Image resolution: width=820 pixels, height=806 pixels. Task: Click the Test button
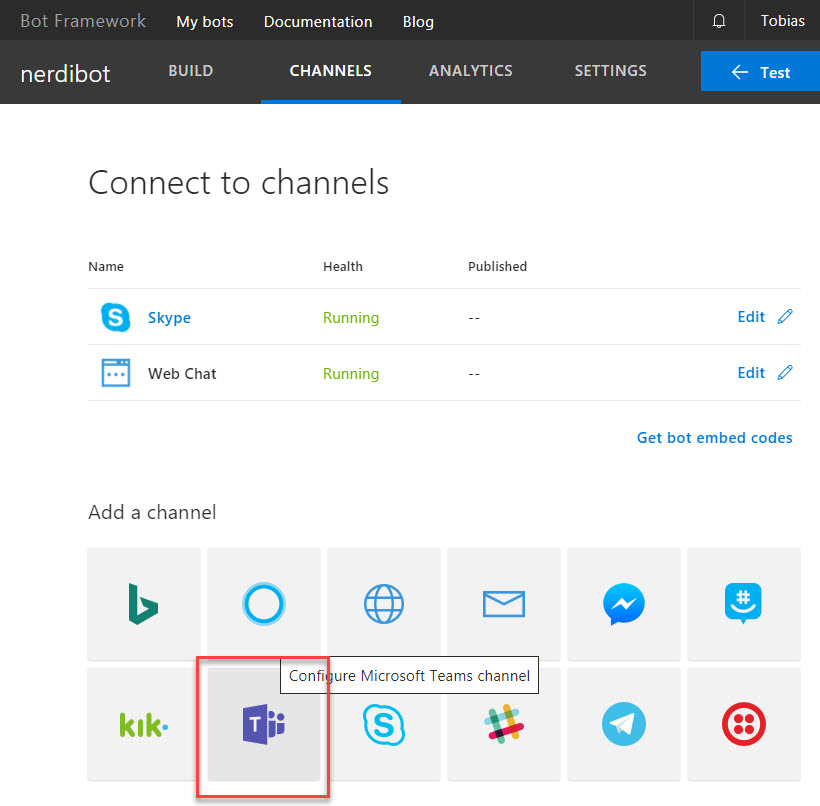760,71
